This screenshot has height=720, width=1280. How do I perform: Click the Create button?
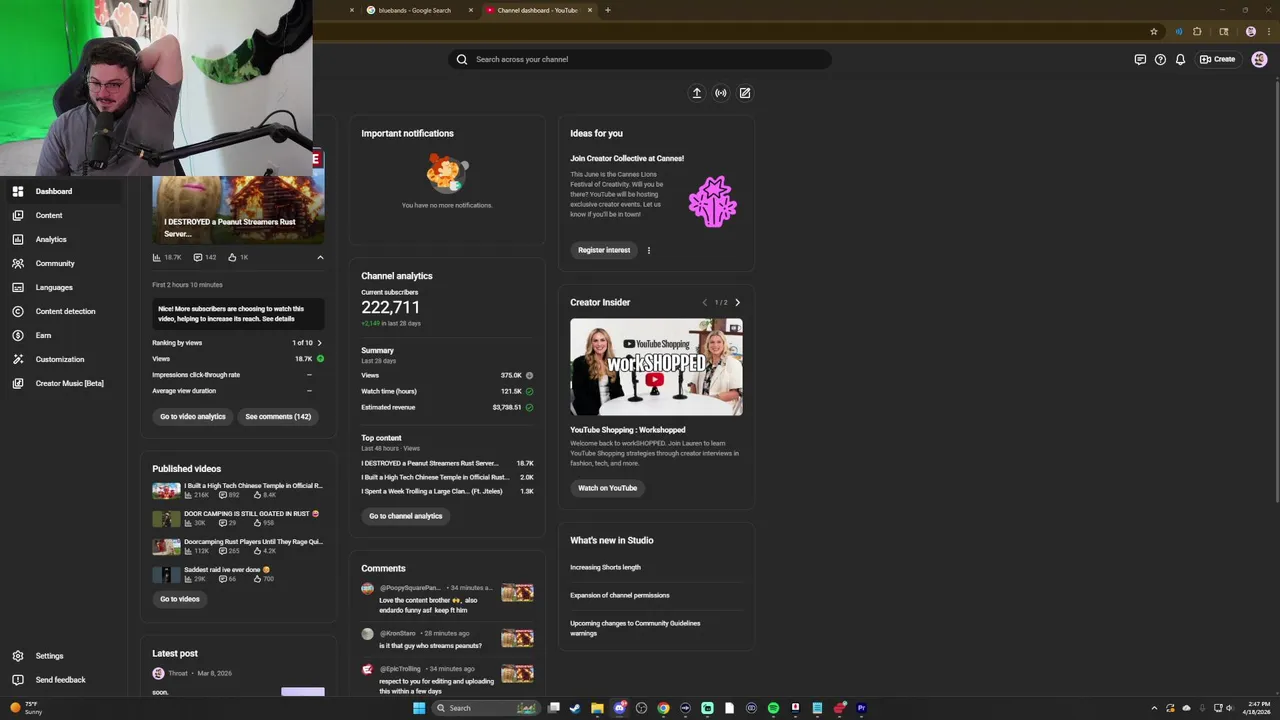1218,59
